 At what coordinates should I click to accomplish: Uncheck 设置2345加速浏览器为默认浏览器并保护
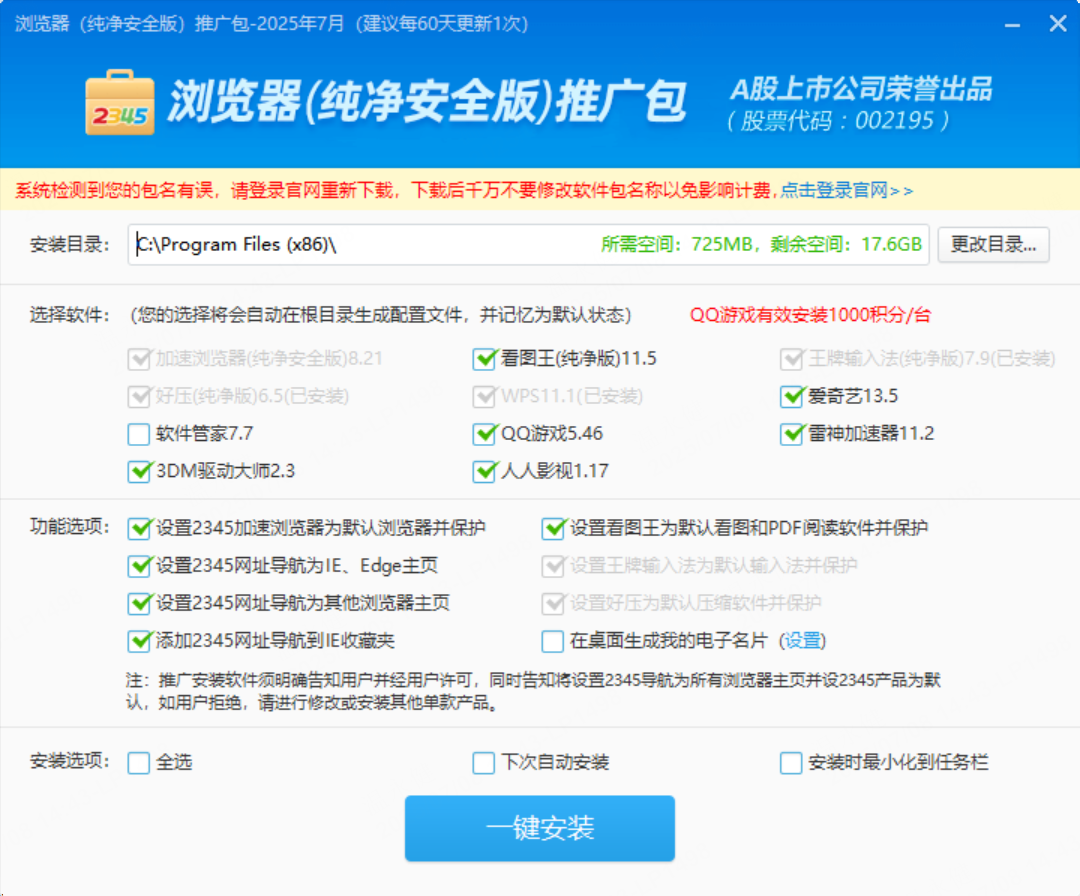point(139,528)
